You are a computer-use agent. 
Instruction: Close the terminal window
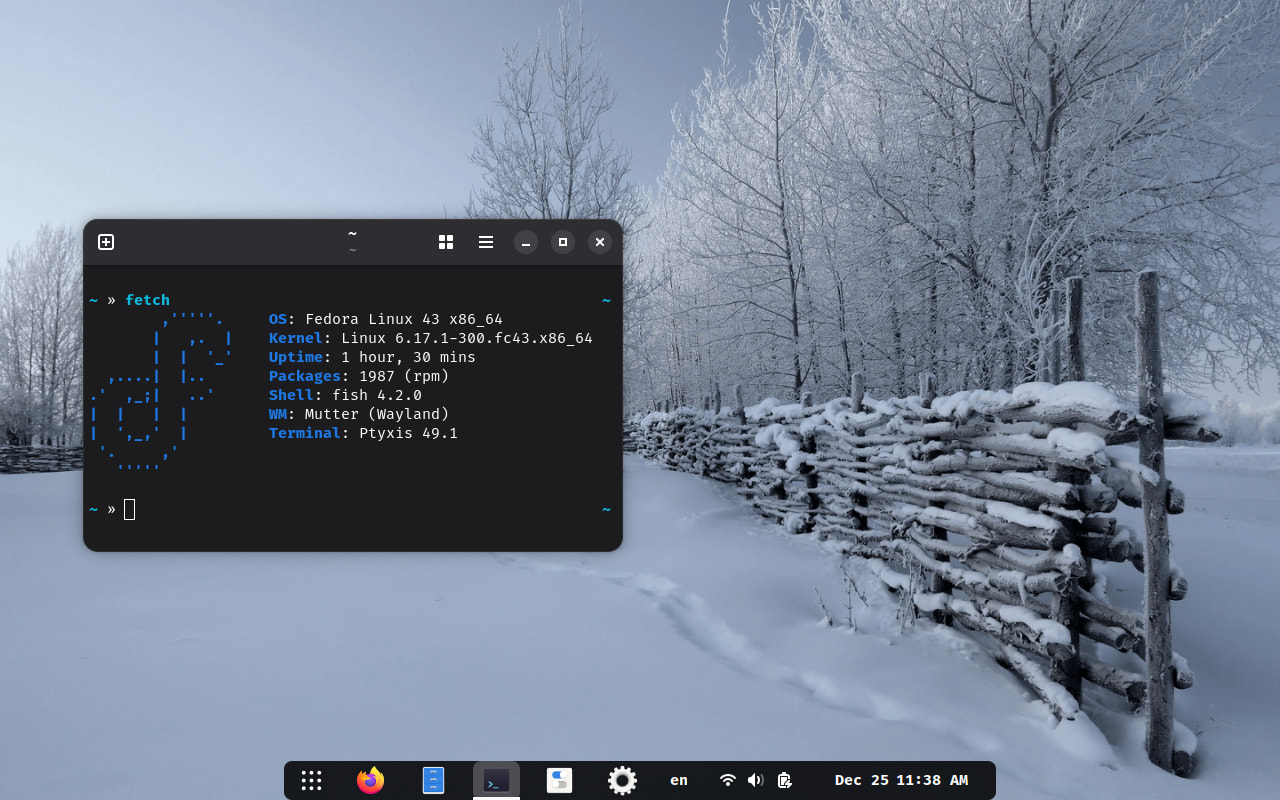click(599, 242)
